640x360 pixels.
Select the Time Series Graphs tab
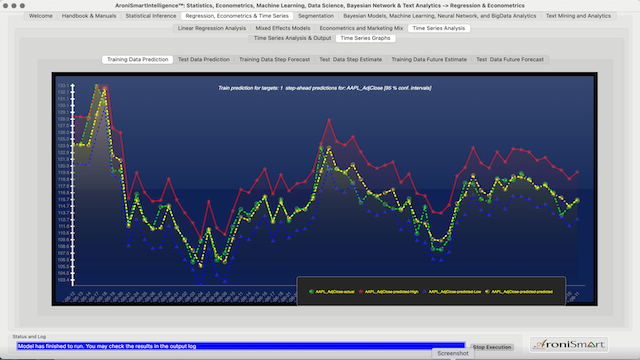[365, 38]
